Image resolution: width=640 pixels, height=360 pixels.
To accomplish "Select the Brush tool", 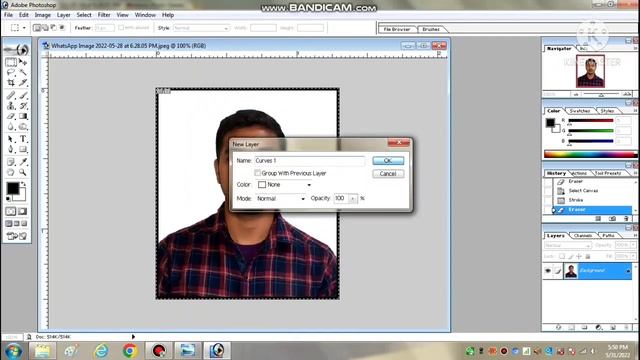I will (x=23, y=96).
